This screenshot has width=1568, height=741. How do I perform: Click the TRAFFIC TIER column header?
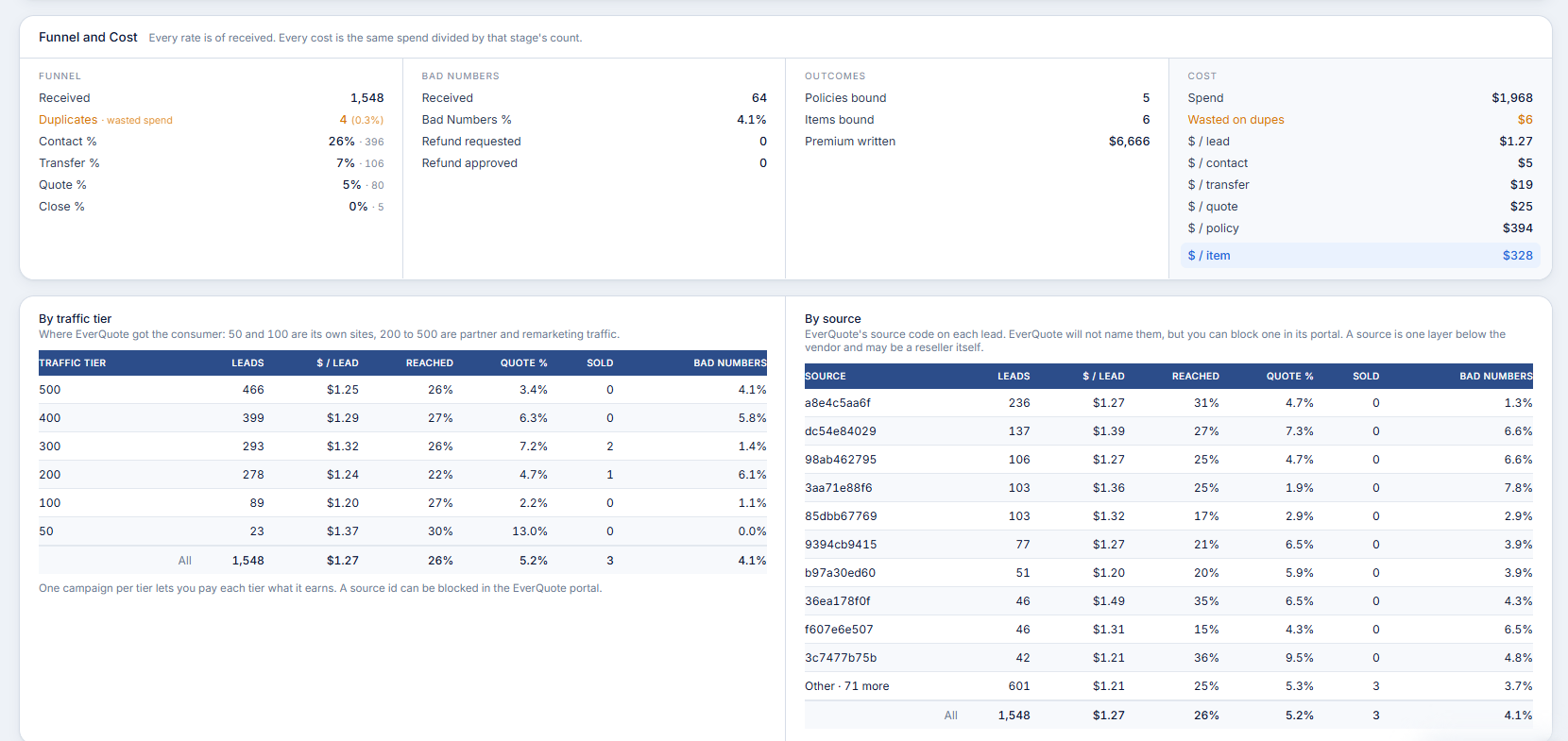click(73, 363)
